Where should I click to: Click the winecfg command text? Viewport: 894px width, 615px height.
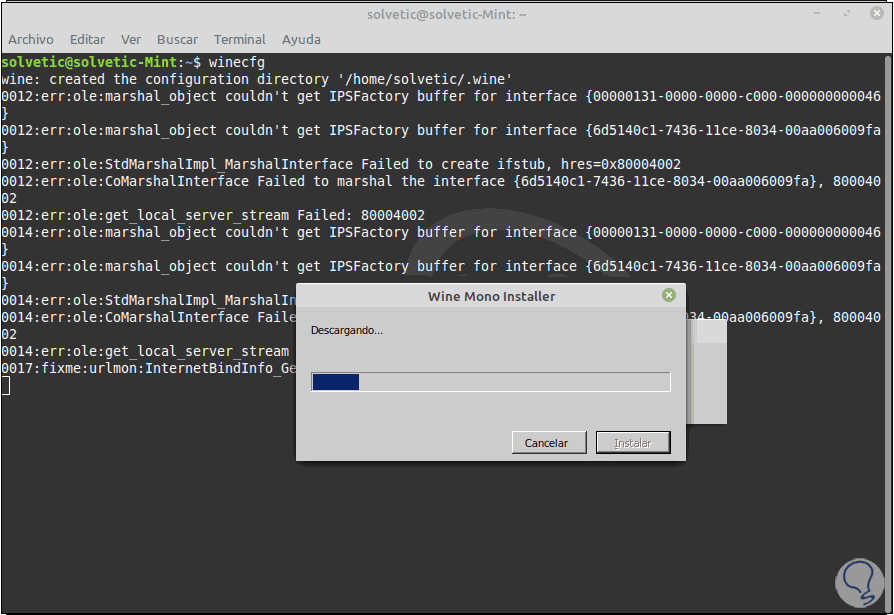[x=237, y=62]
